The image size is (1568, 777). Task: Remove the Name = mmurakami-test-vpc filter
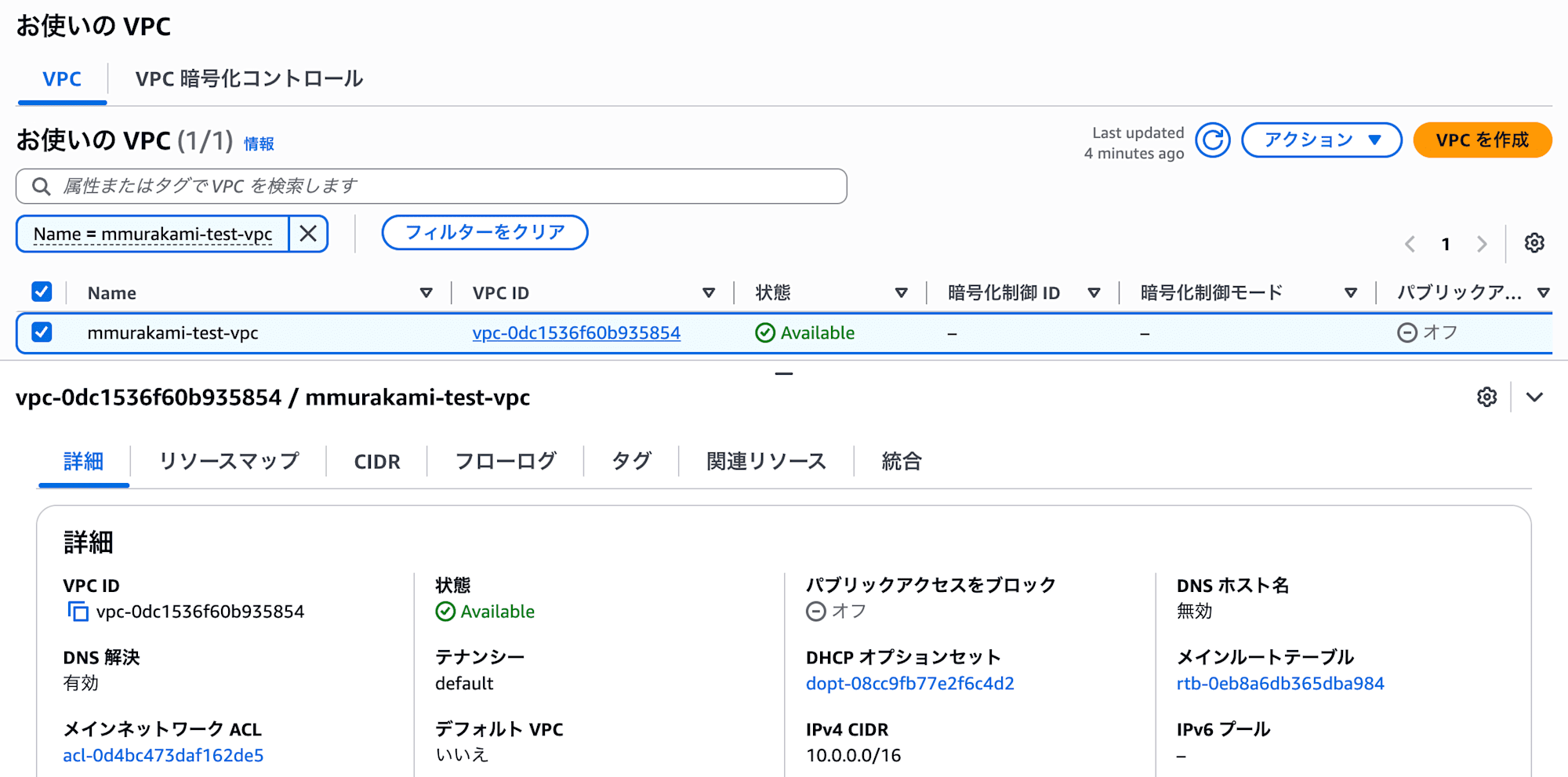(x=308, y=234)
